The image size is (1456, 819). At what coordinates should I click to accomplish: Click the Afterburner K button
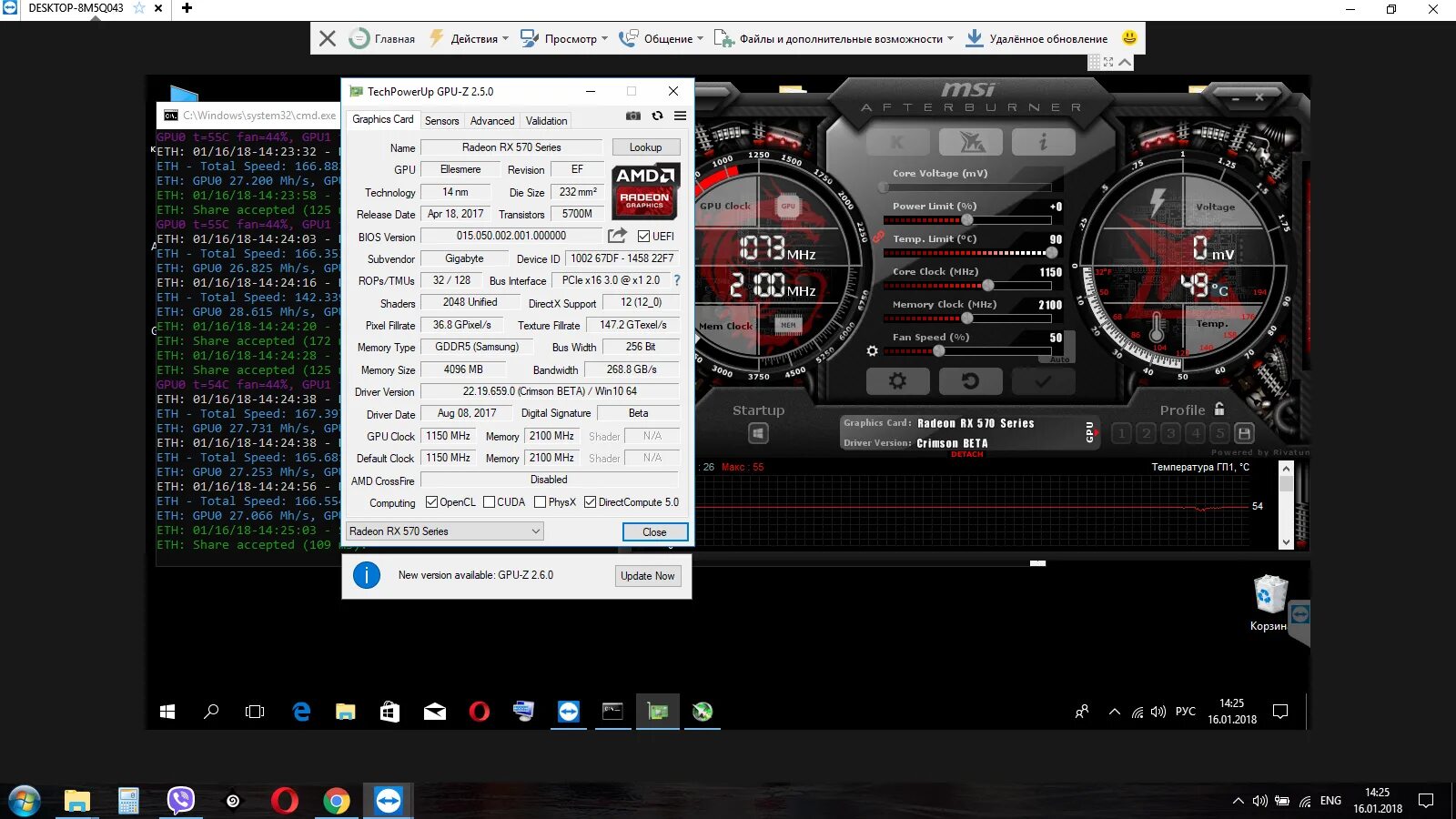coord(897,142)
